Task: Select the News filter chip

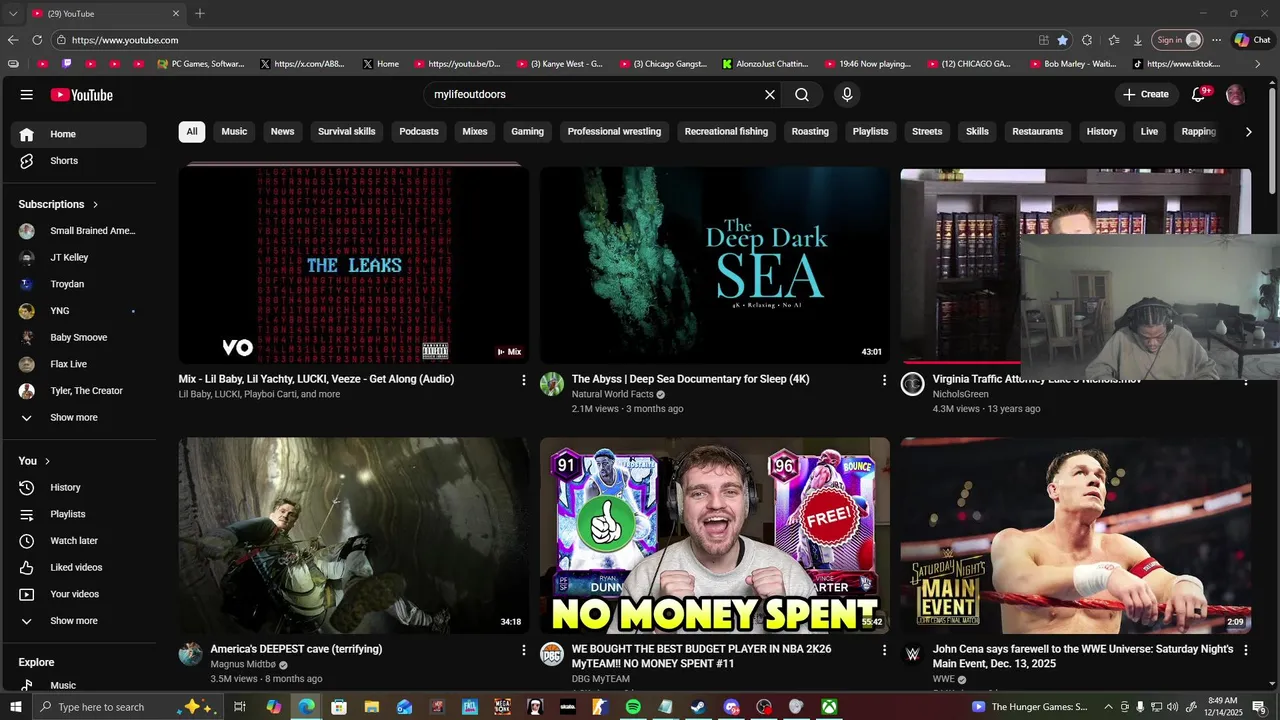Action: click(x=283, y=131)
